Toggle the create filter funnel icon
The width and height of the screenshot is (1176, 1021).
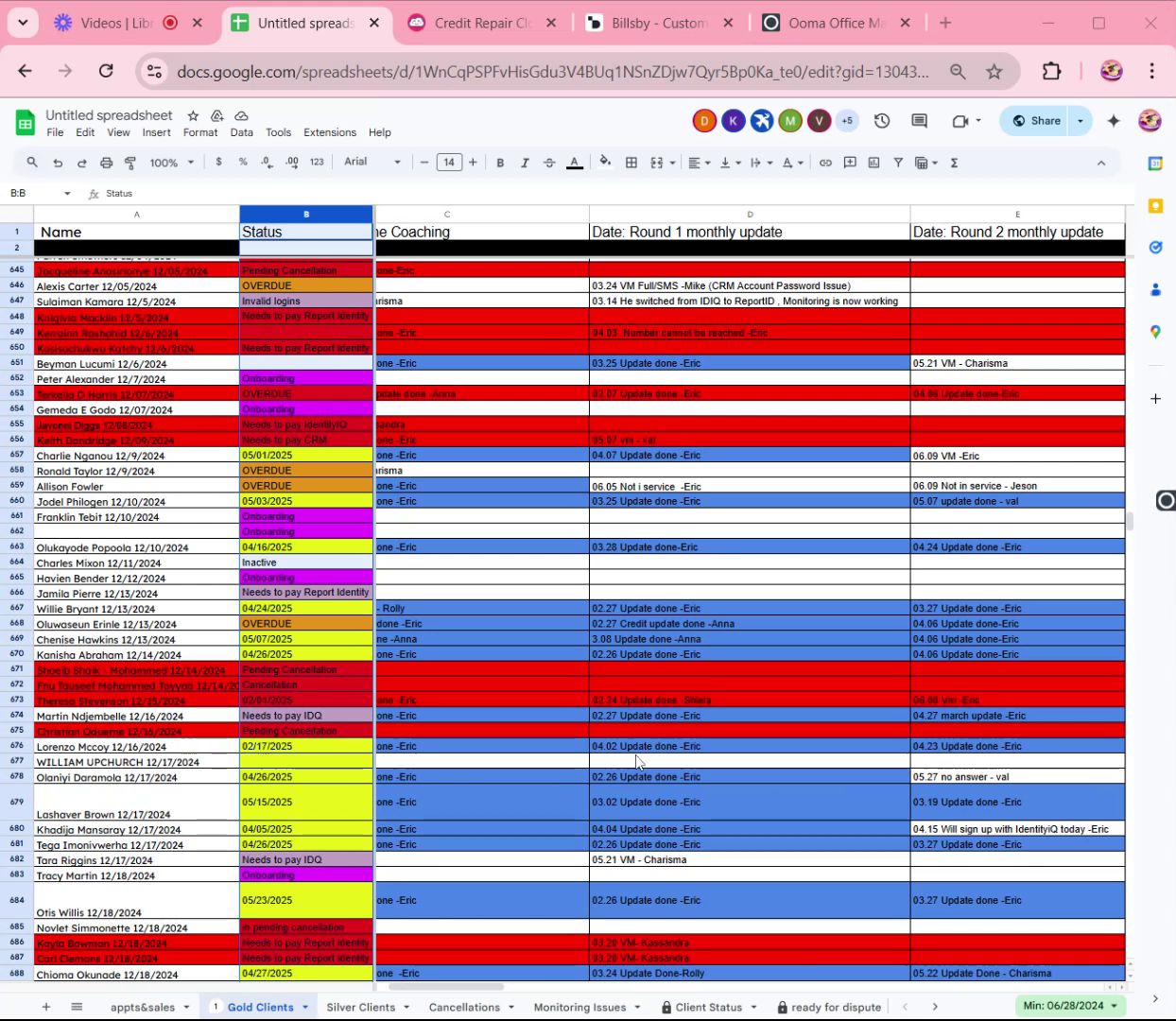tap(898, 163)
